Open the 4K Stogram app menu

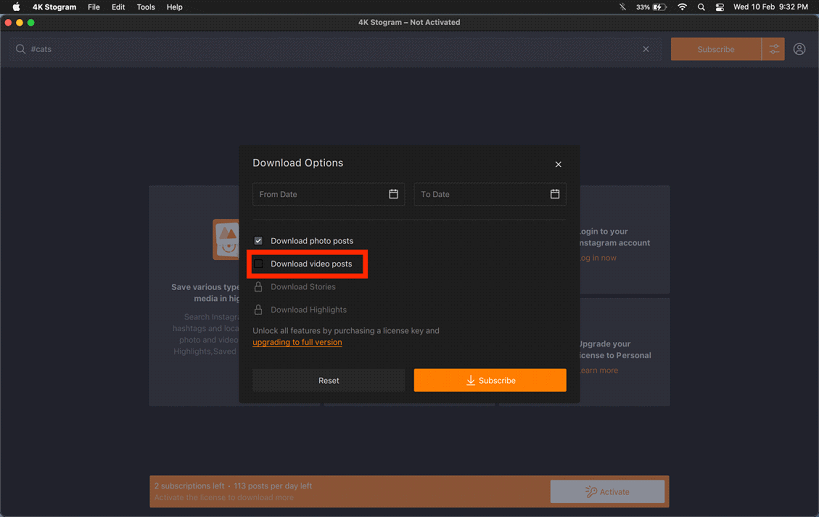point(54,7)
